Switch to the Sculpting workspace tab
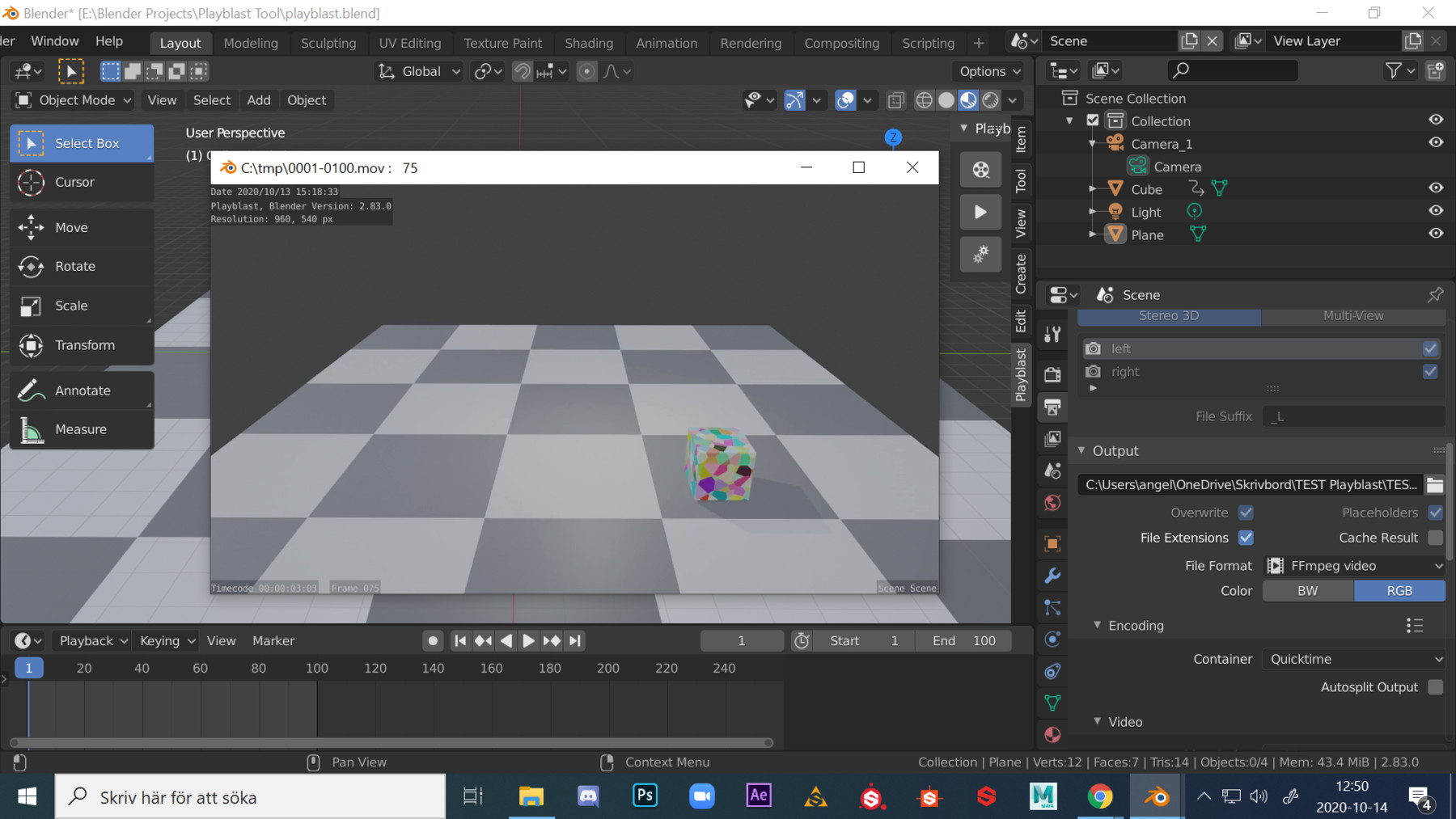1456x819 pixels. click(x=328, y=43)
